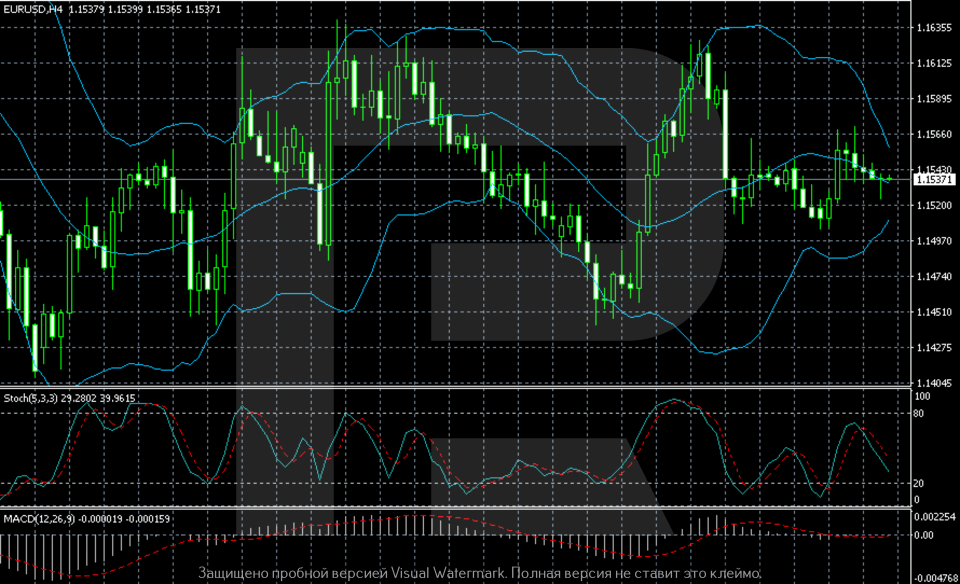Select the Stochastic 20 level label
Image resolution: width=960 pixels, height=584 pixels.
coord(922,483)
